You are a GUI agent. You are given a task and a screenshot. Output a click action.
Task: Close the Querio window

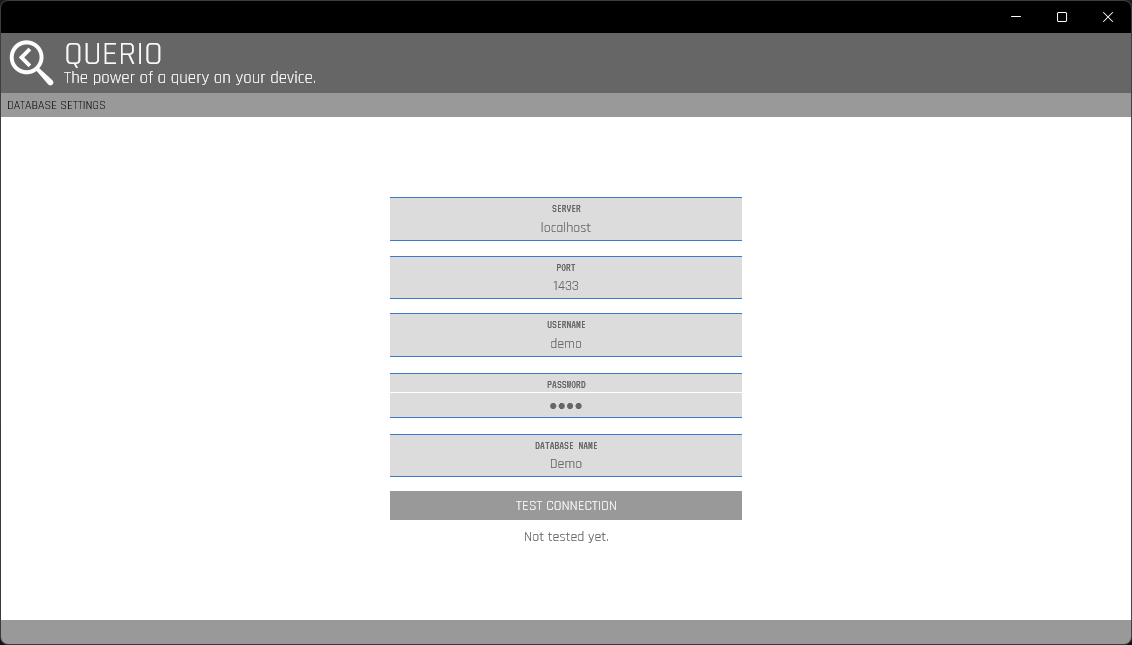(x=1108, y=17)
